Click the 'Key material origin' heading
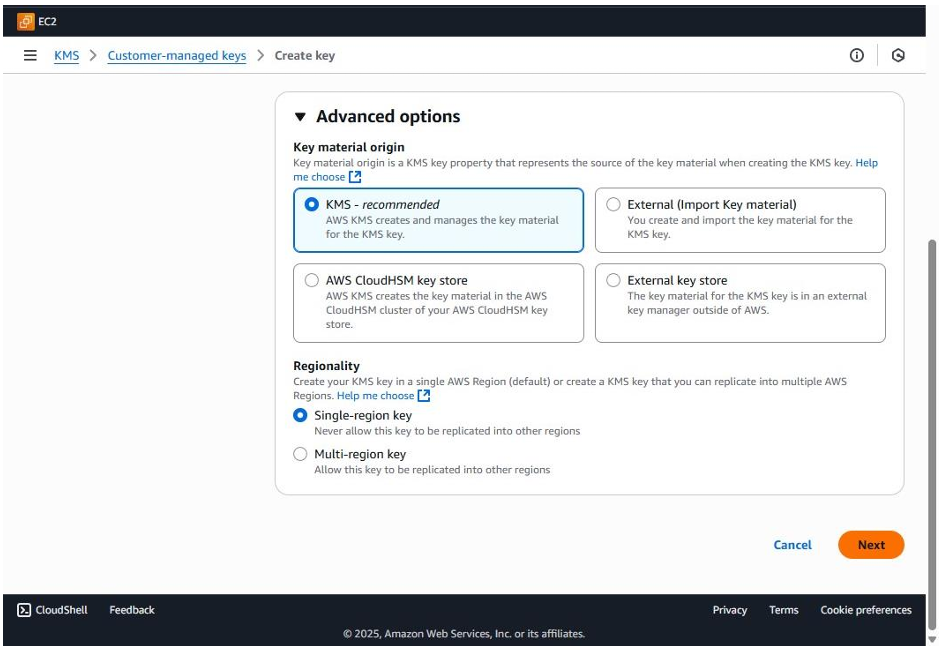This screenshot has height=652, width=943. click(x=349, y=147)
